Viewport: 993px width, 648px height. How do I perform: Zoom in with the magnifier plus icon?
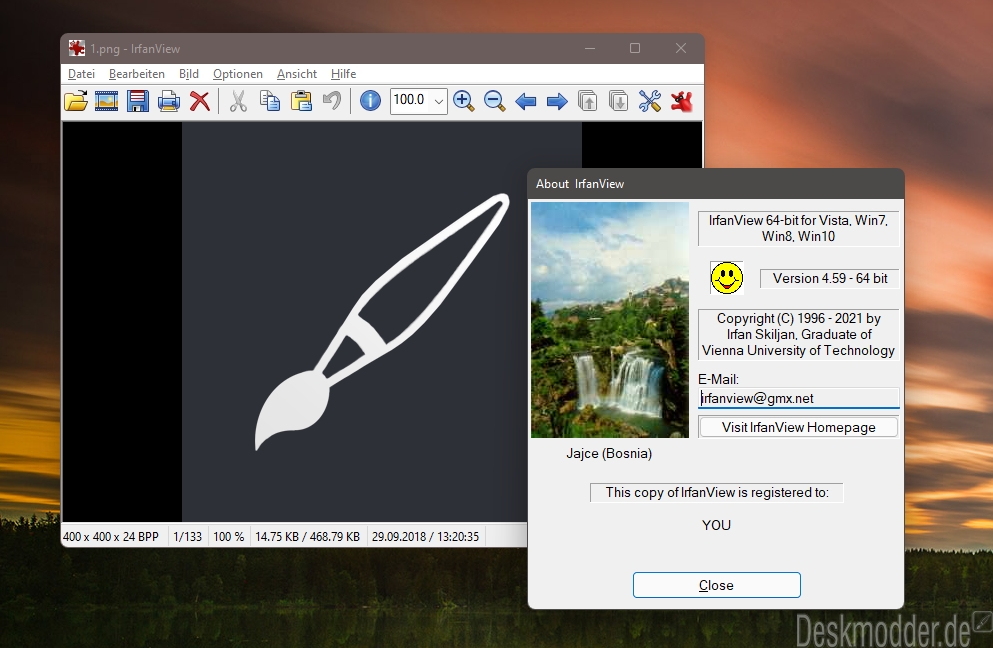click(464, 101)
